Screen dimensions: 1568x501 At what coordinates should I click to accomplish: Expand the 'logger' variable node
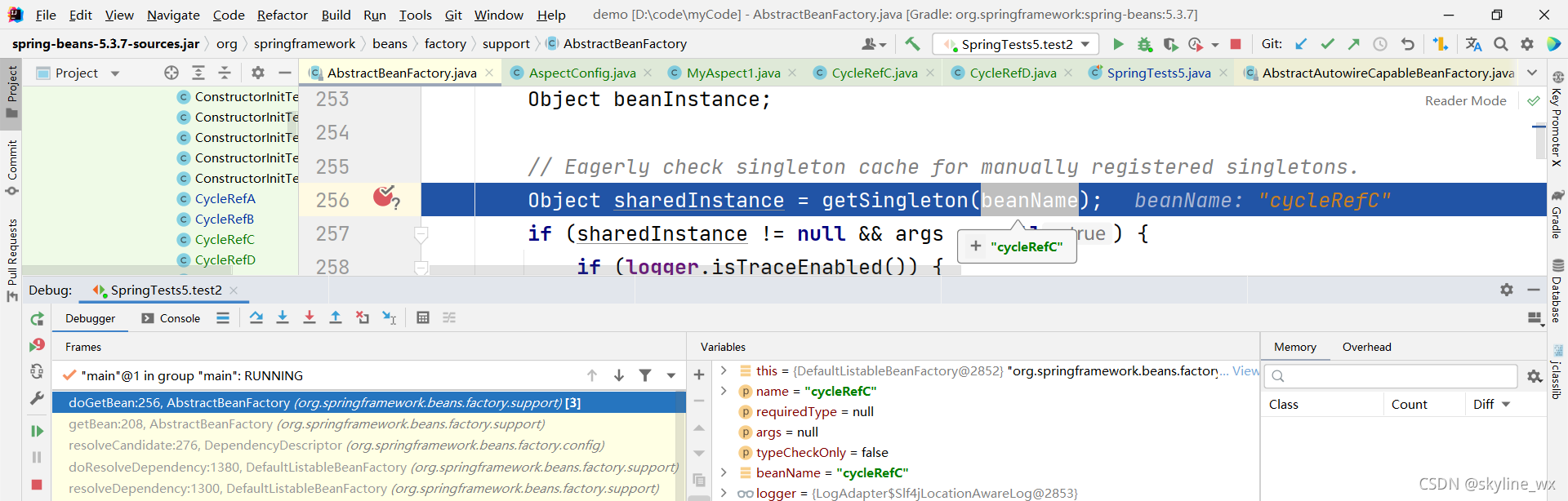pos(723,493)
